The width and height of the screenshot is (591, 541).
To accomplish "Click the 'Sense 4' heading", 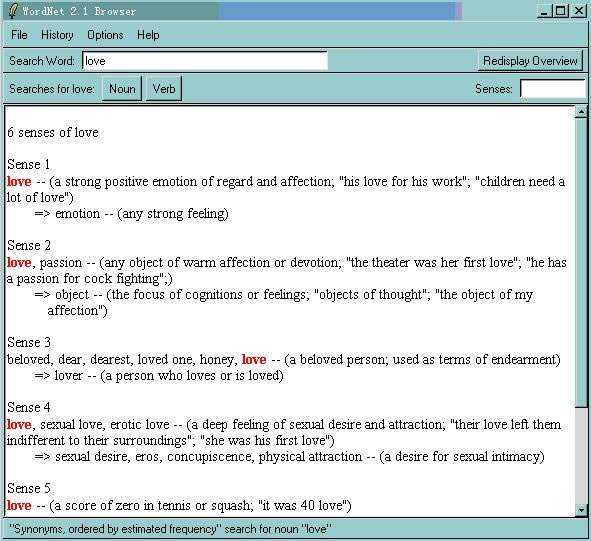I will coord(29,408).
